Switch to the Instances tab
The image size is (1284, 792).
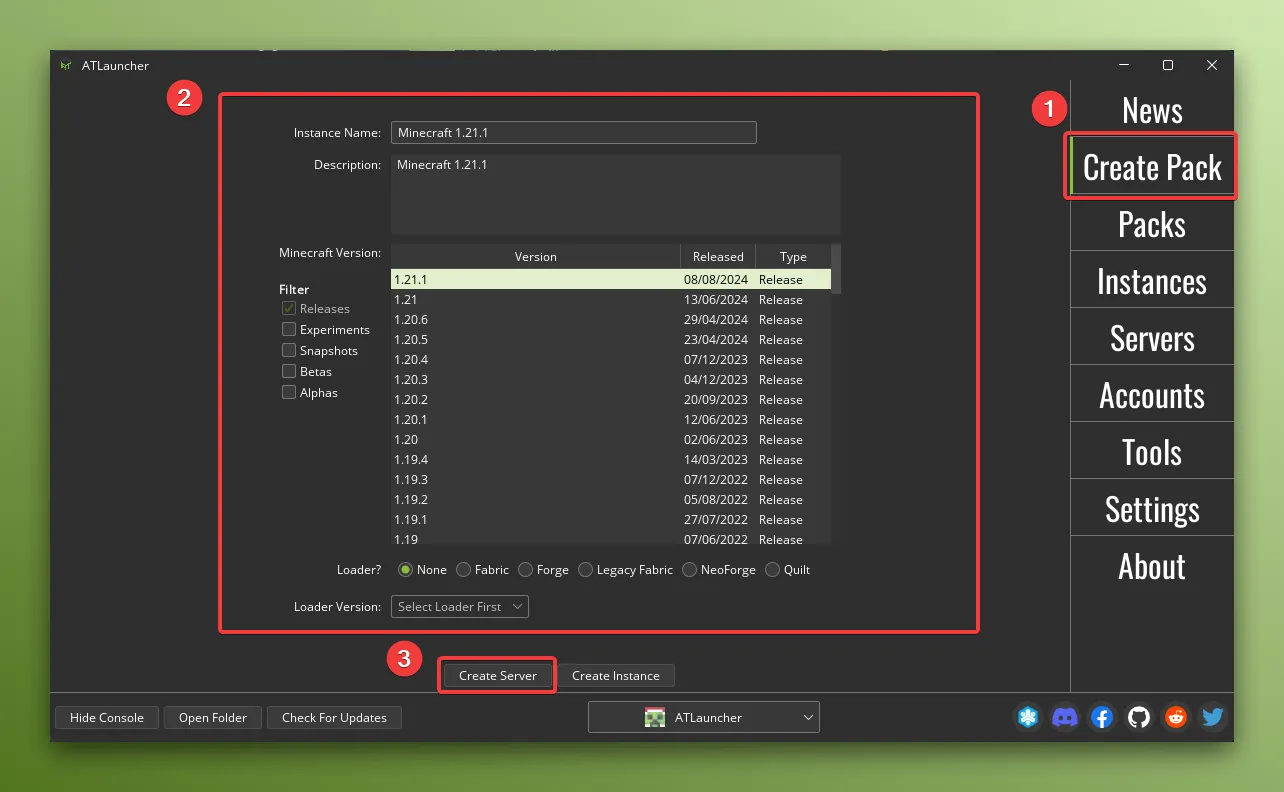(x=1151, y=281)
